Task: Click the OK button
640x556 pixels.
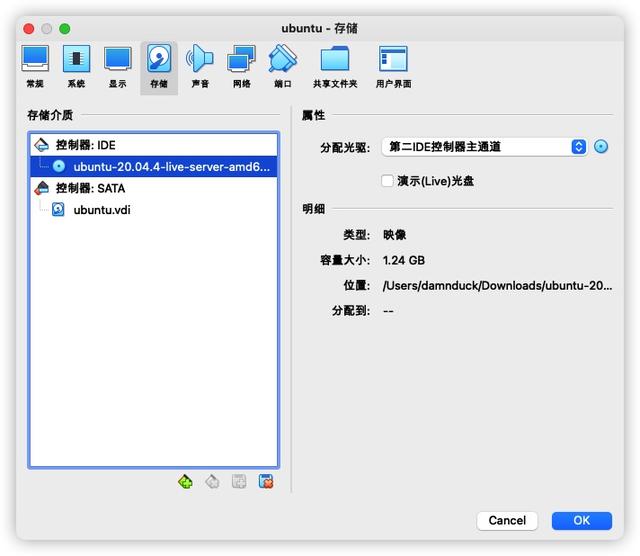Action: pyautogui.click(x=582, y=520)
